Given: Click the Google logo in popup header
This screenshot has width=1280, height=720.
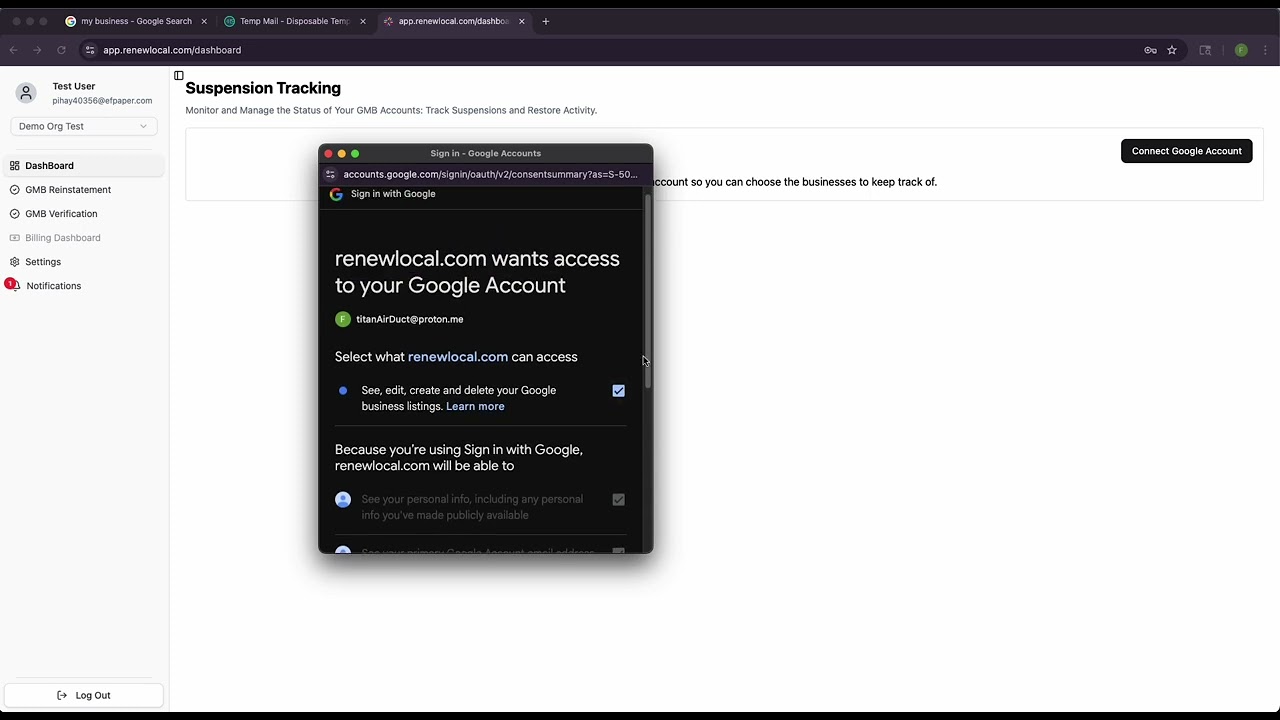Looking at the screenshot, I should pyautogui.click(x=336, y=194).
